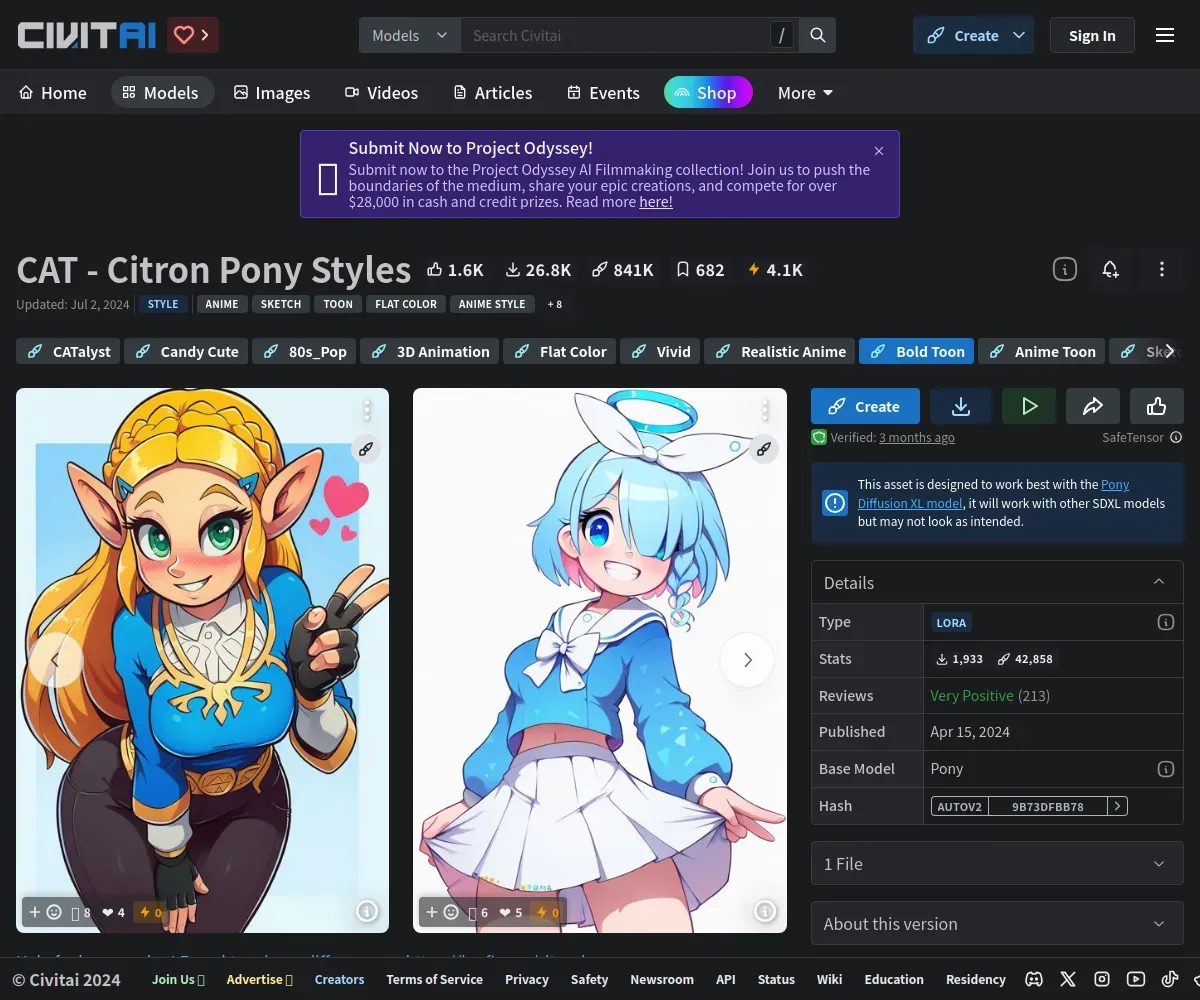Toggle the 682 bookmark collection stat
The height and width of the screenshot is (1000, 1200).
pos(700,270)
